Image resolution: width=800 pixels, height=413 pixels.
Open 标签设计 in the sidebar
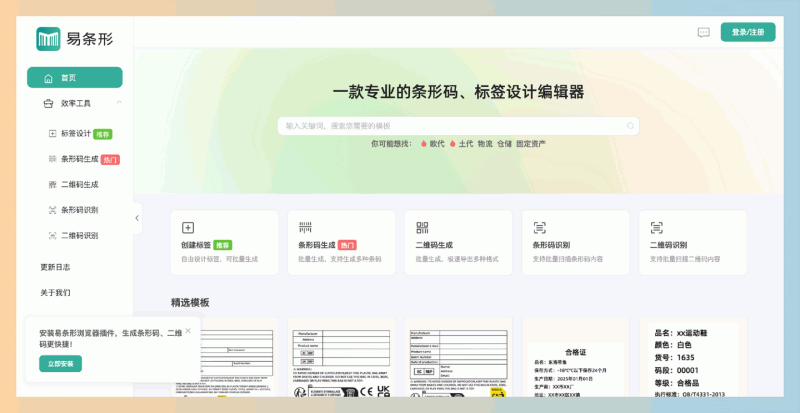coord(76,134)
